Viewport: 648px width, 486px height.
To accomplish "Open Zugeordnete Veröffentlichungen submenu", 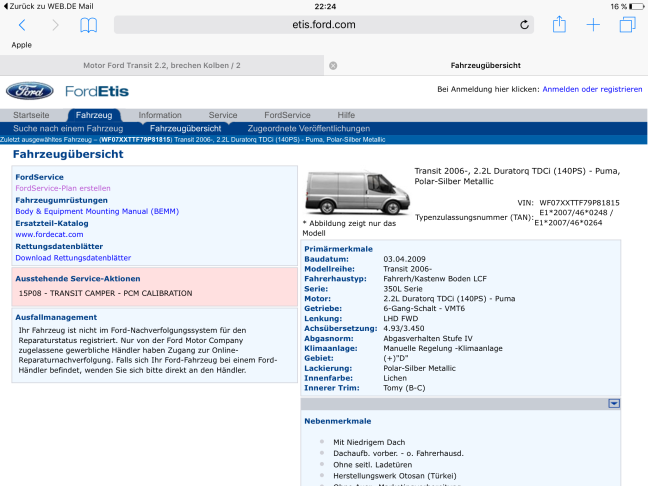I will 308,128.
